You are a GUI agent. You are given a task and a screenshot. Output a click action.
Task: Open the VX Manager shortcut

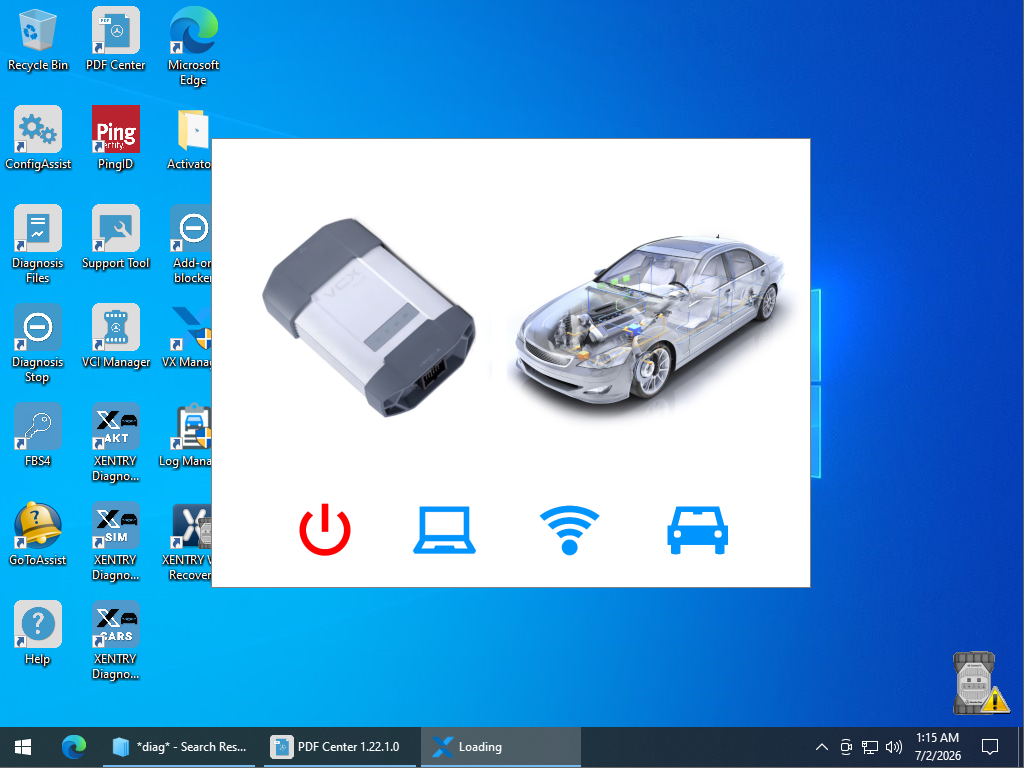click(188, 336)
